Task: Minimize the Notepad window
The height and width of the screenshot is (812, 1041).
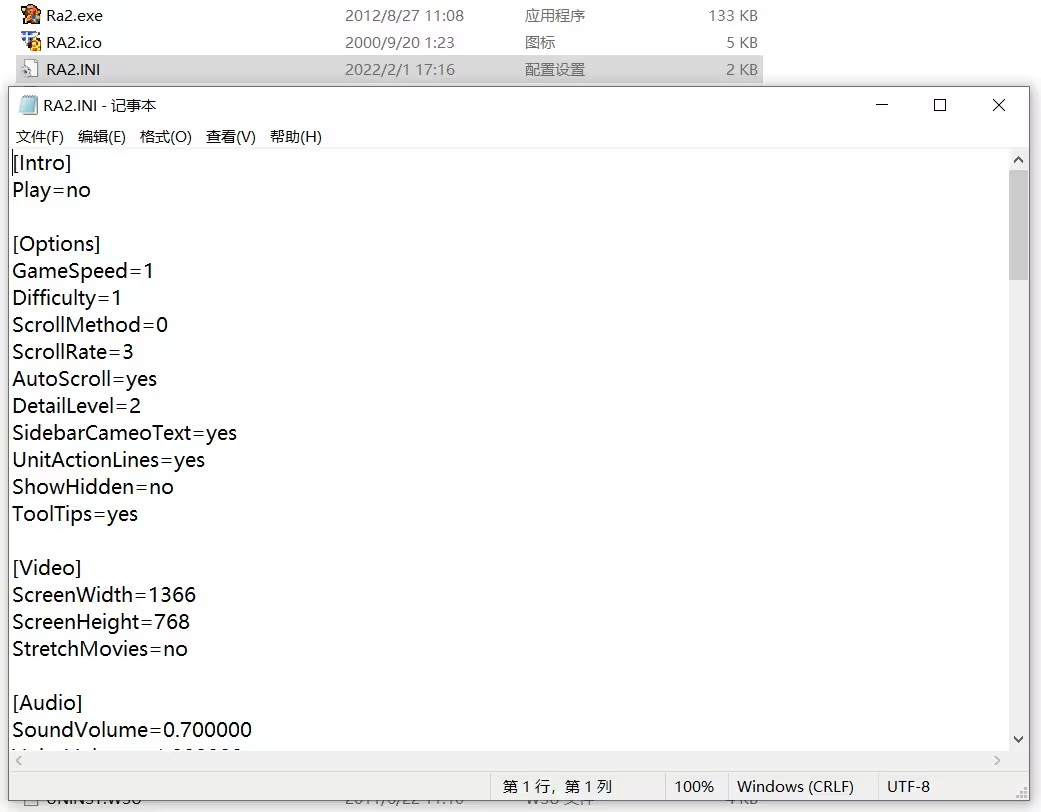Action: [x=882, y=105]
